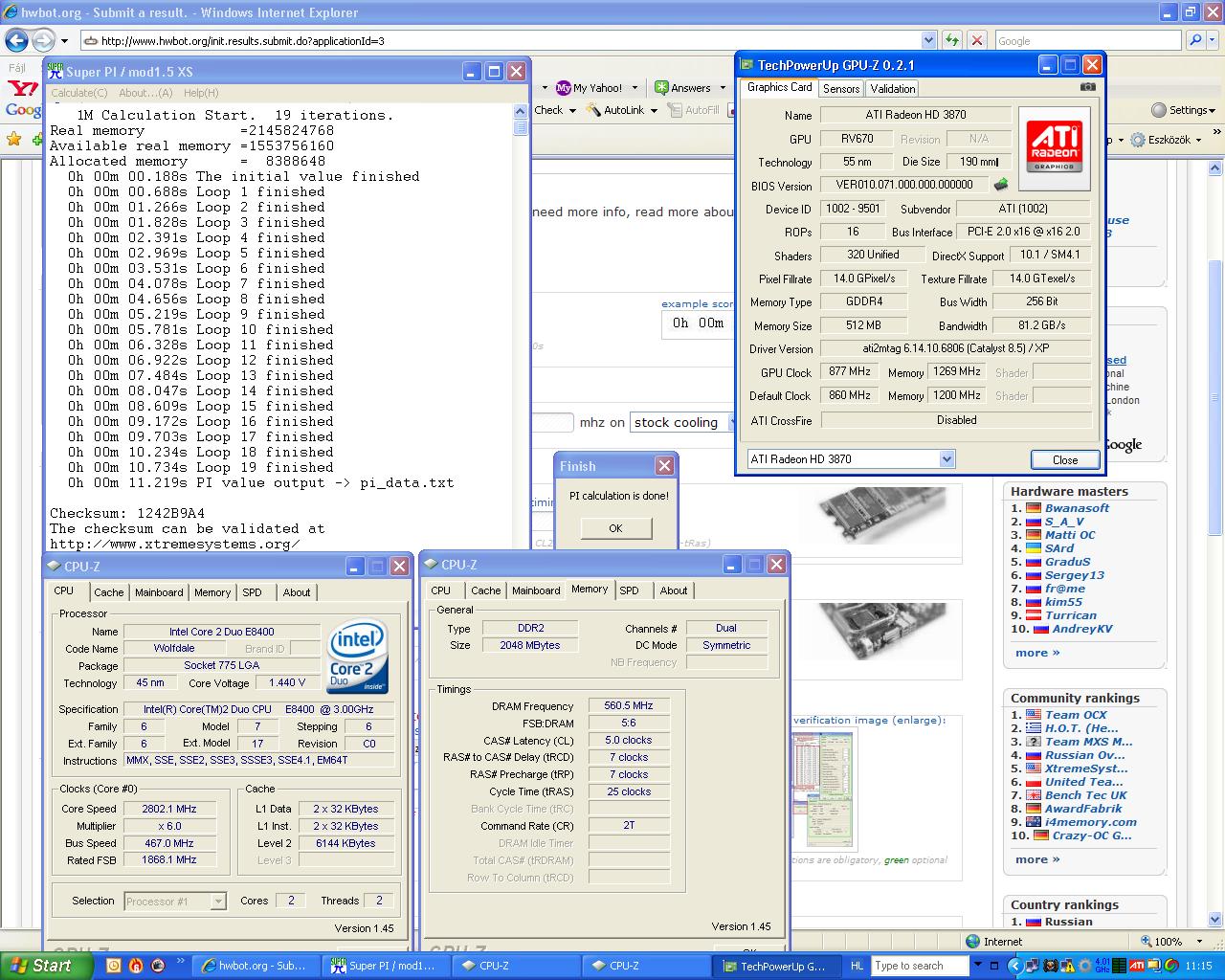Click the magnifier search button beside Google box
The height and width of the screenshot is (980, 1225).
click(x=1195, y=40)
